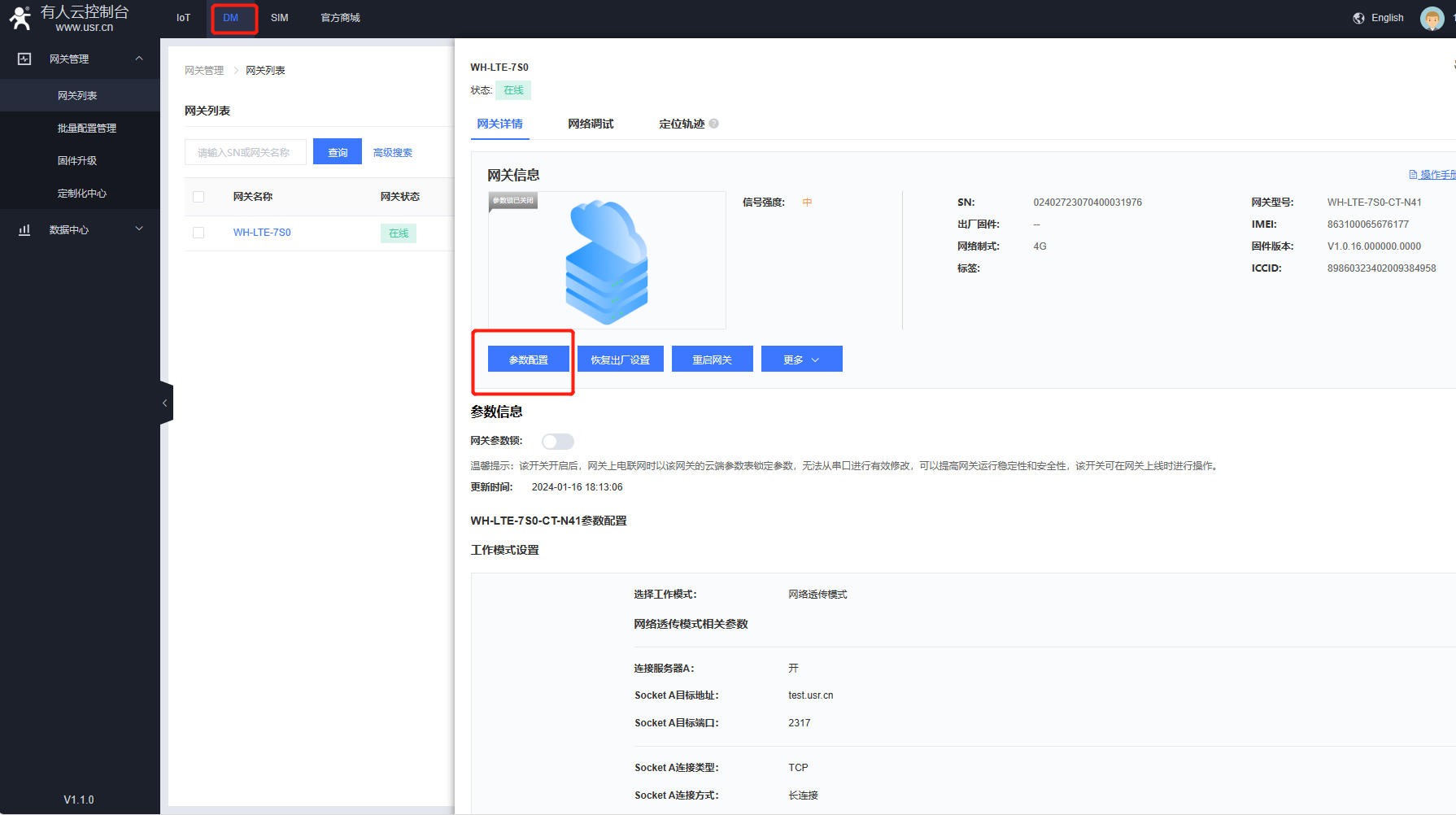This screenshot has height=815, width=1456.
Task: Click the help icon beside 定位轨迹
Action: click(713, 124)
